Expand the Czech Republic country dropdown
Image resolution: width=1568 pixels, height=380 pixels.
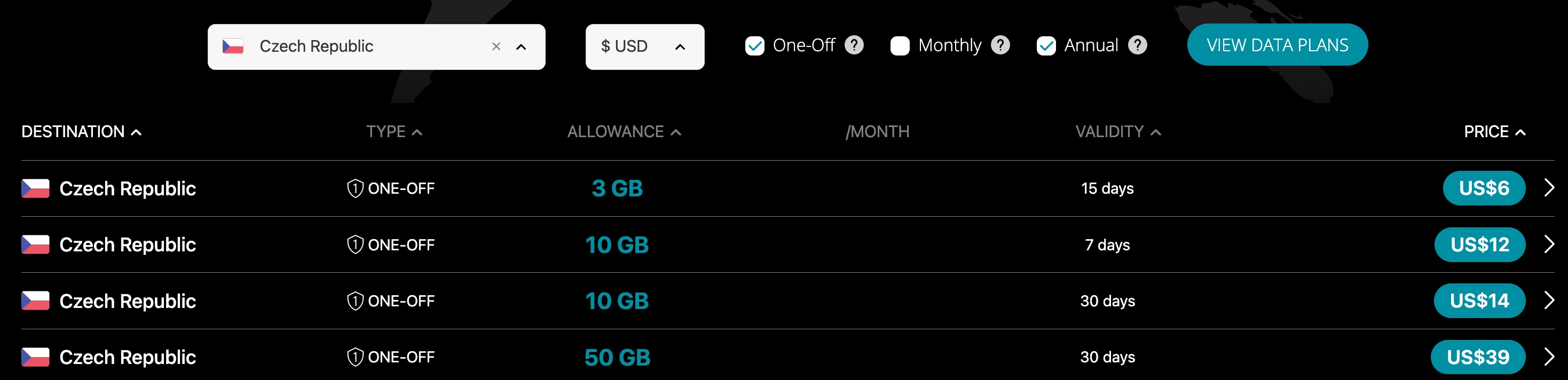[x=521, y=47]
